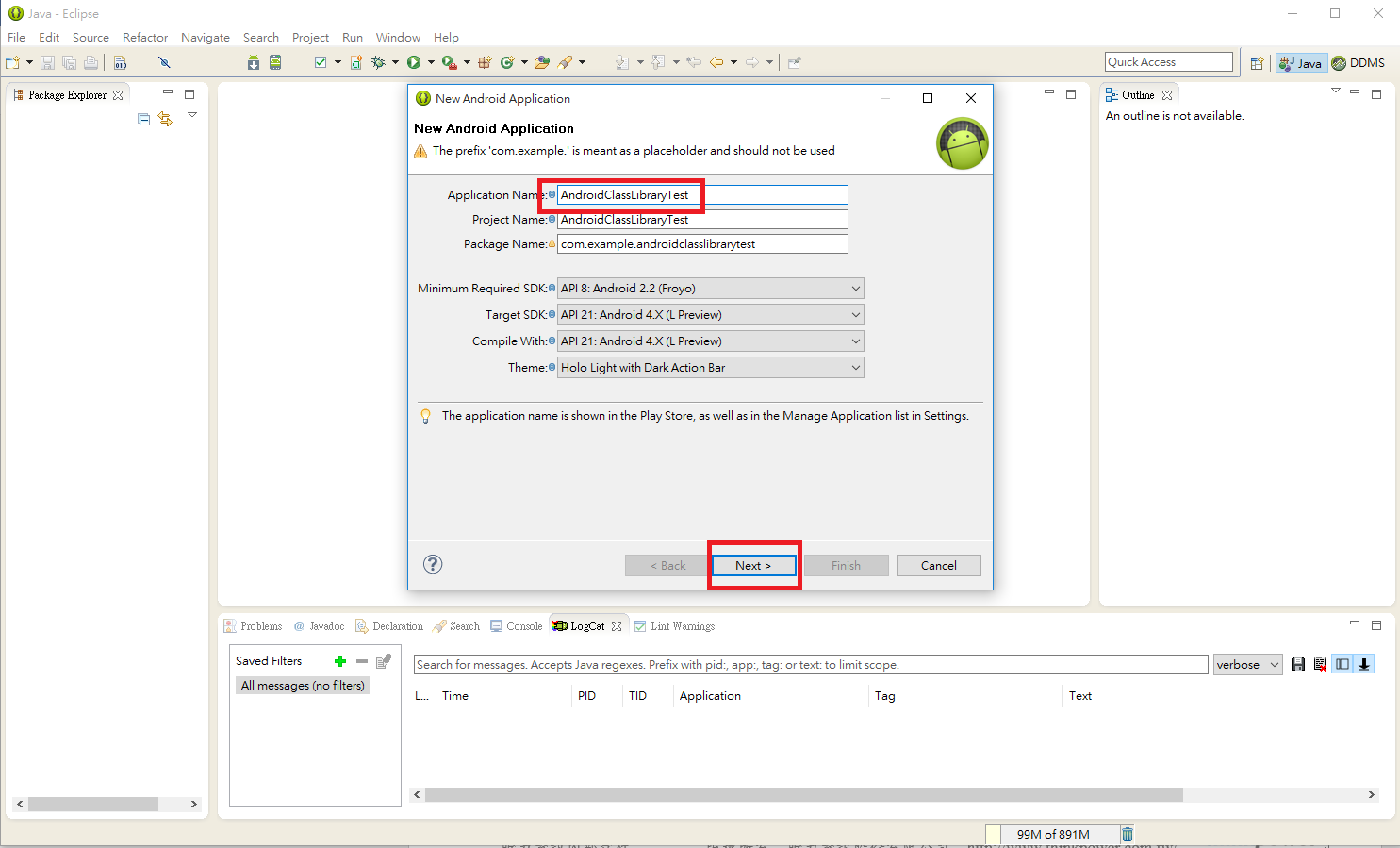Open the Refactor menu
This screenshot has height=848, width=1400.
click(145, 38)
